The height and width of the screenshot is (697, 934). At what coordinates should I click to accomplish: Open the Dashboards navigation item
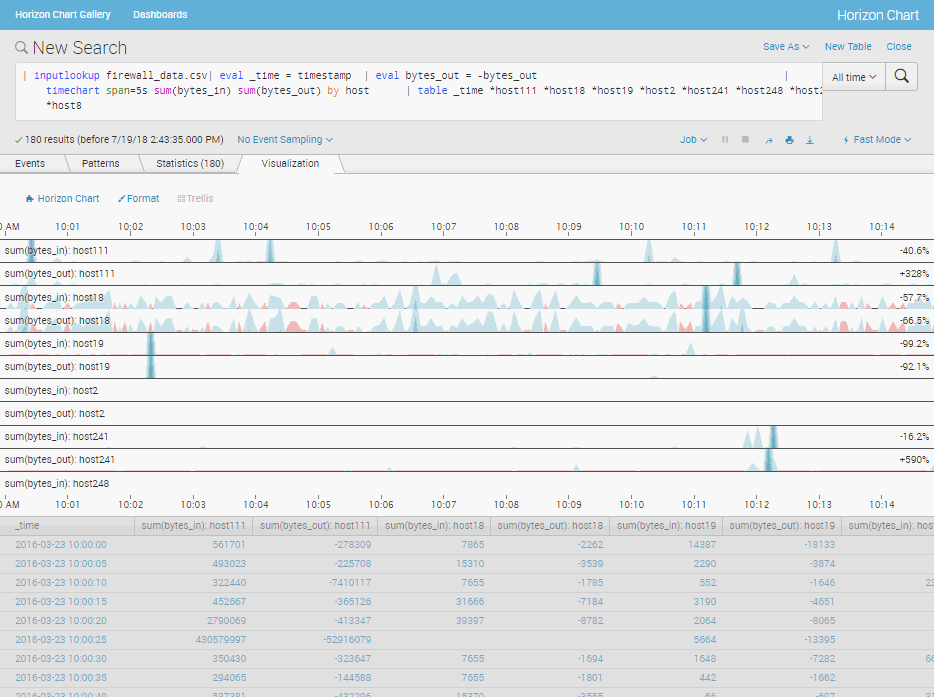coord(160,14)
